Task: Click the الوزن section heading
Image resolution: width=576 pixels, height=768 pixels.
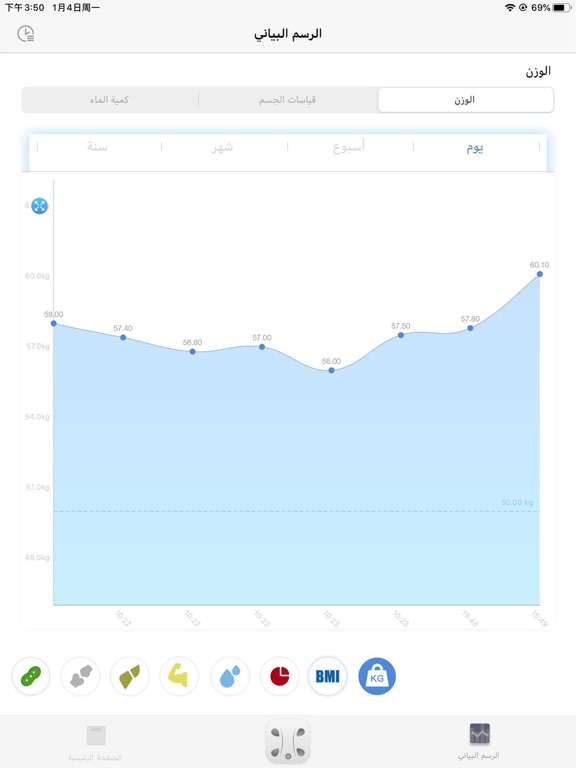Action: (538, 72)
